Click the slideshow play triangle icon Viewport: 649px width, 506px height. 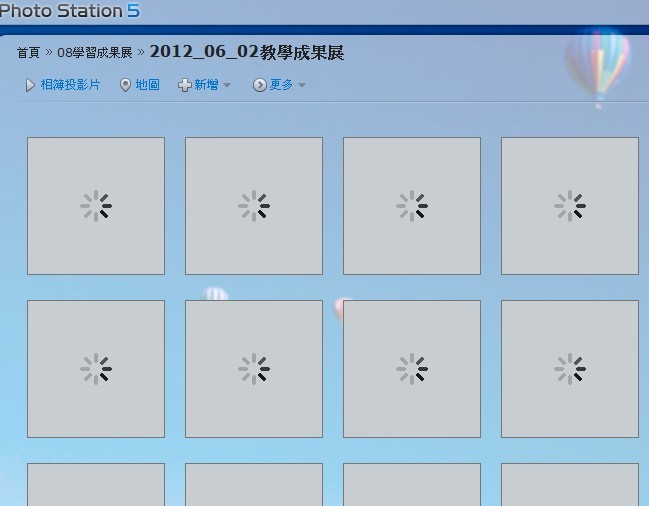(30, 85)
